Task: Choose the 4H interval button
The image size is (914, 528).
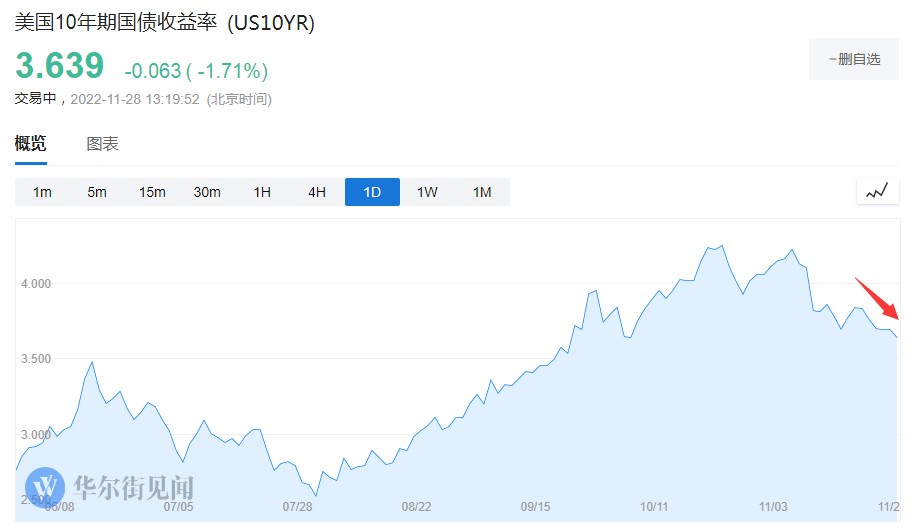Action: pos(317,192)
